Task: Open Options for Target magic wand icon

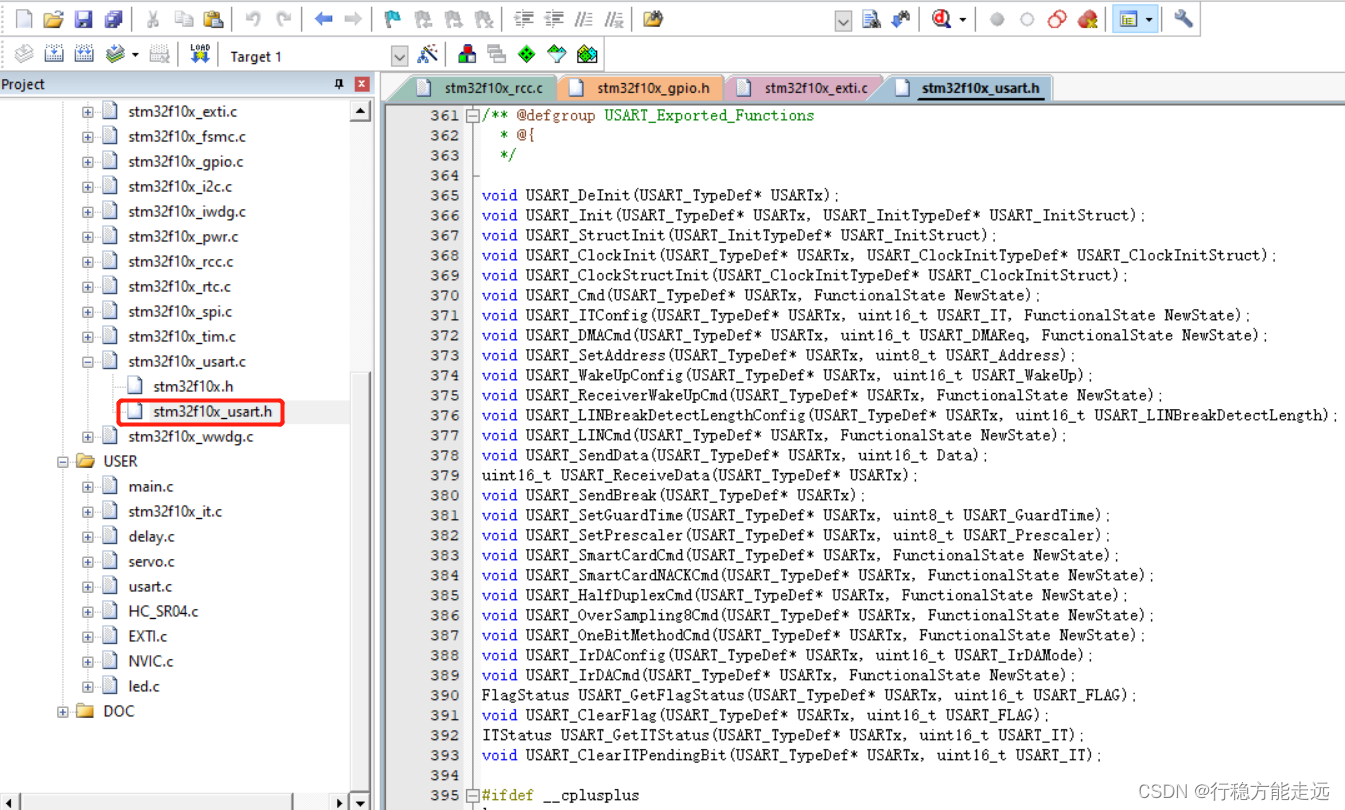Action: [427, 55]
